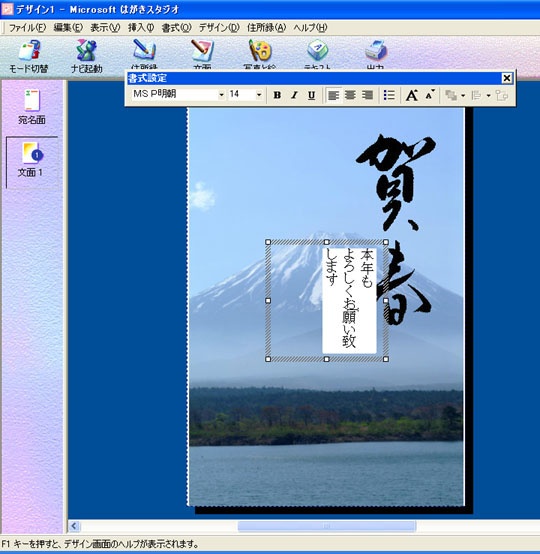Toggle italic formatting

tap(294, 95)
